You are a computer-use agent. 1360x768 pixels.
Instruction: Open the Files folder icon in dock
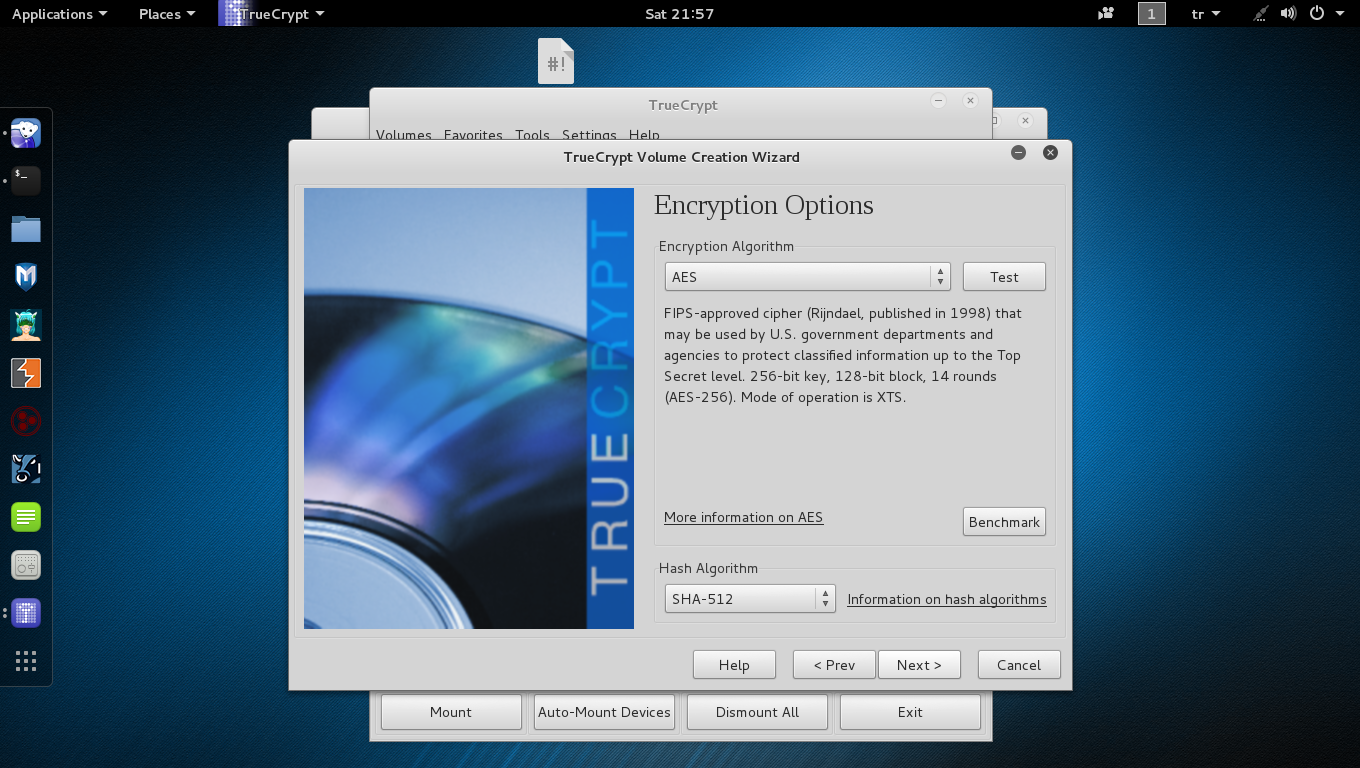coord(26,229)
